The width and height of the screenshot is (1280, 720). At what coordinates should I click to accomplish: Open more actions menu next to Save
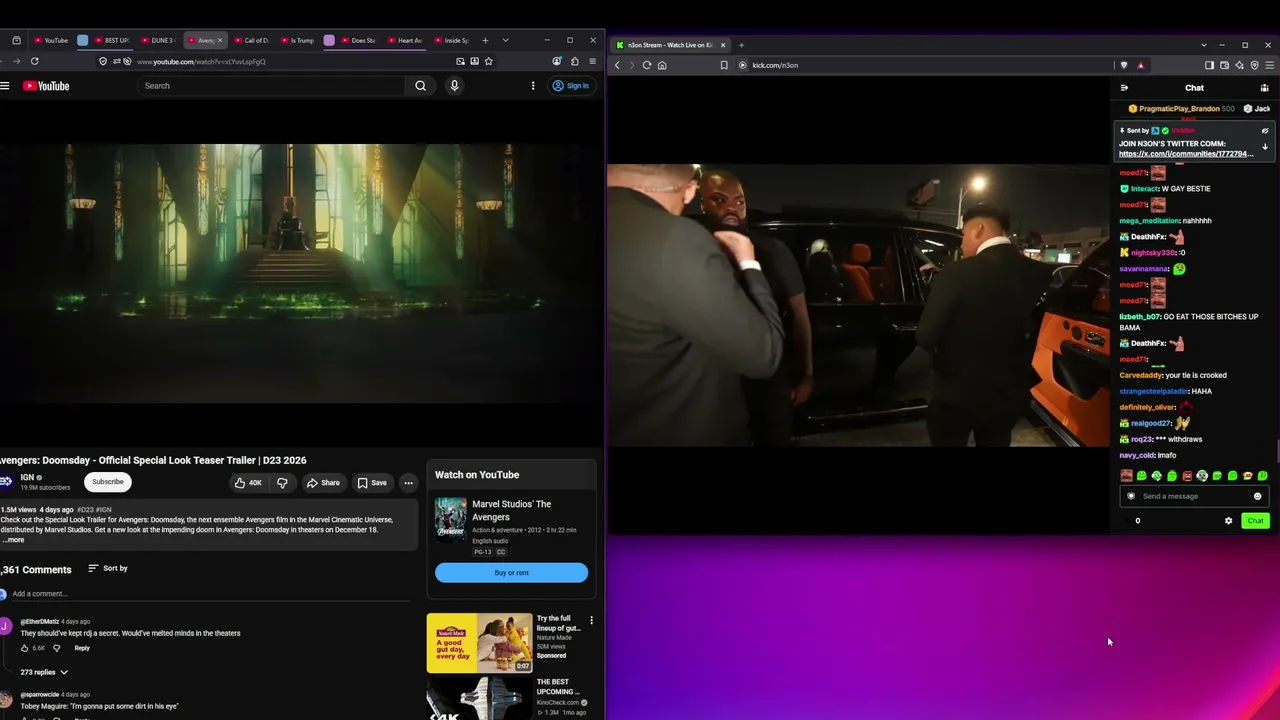[408, 483]
